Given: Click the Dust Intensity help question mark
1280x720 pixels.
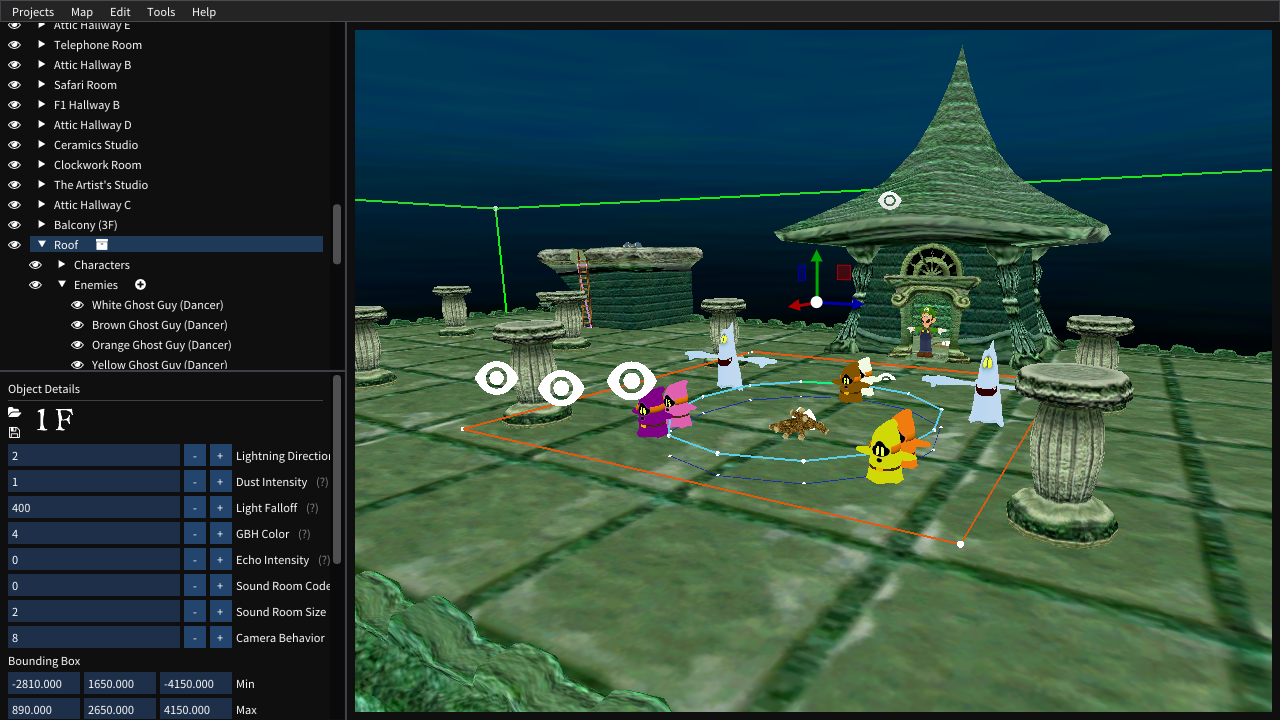Looking at the screenshot, I should coord(322,482).
